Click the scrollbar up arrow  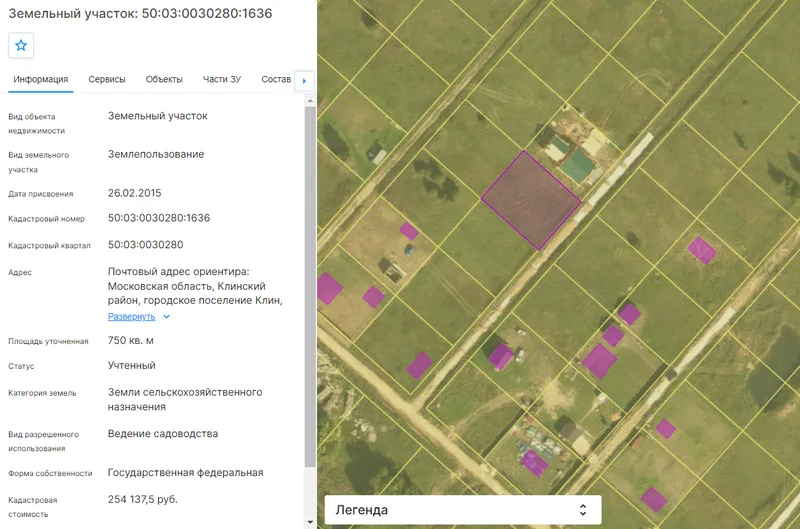tap(310, 101)
